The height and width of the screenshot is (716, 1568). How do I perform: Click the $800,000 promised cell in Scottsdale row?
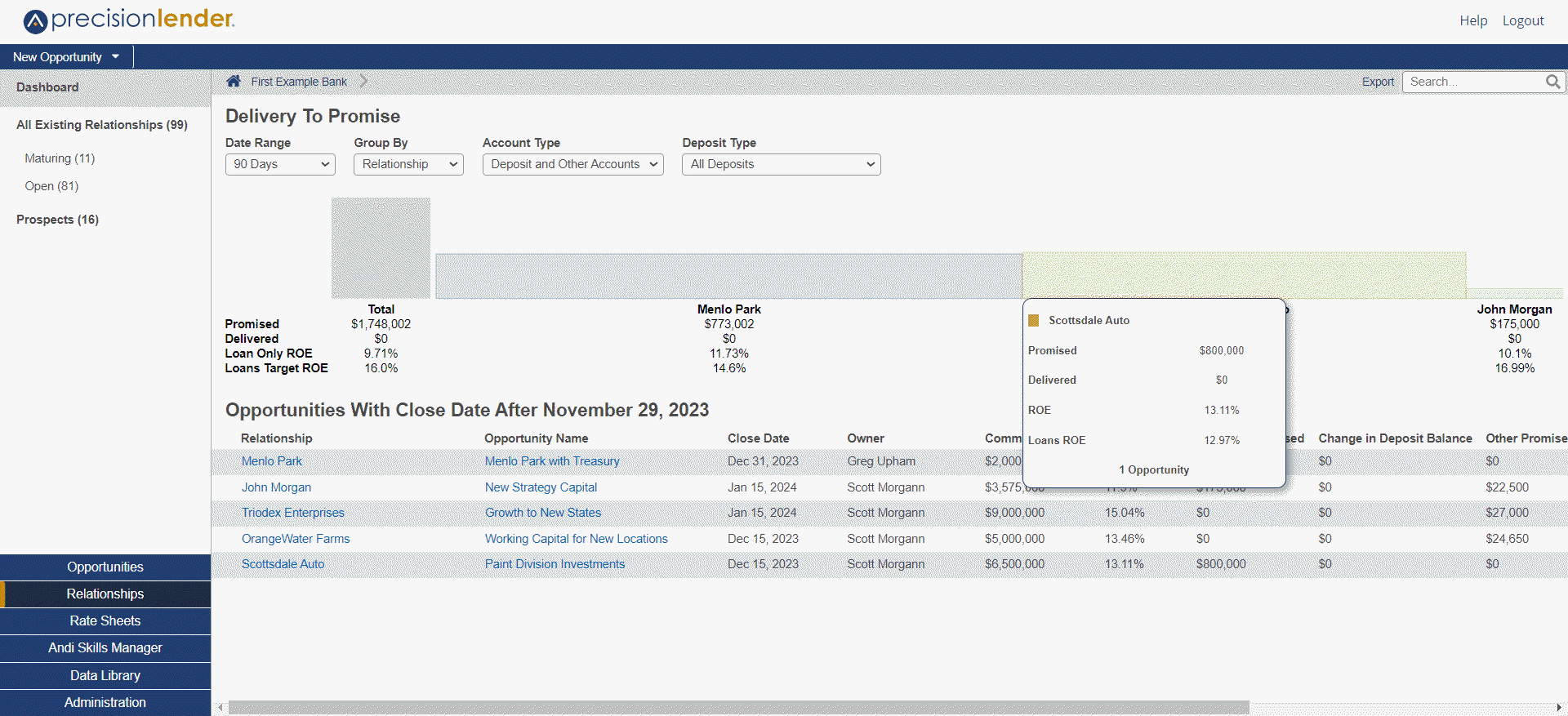coord(1221,564)
